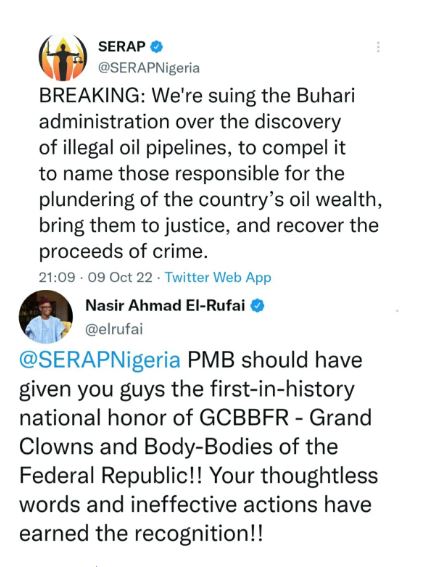Open the Nasir Ahmad El-Rufai display name
The height and width of the screenshot is (567, 425).
click(165, 306)
